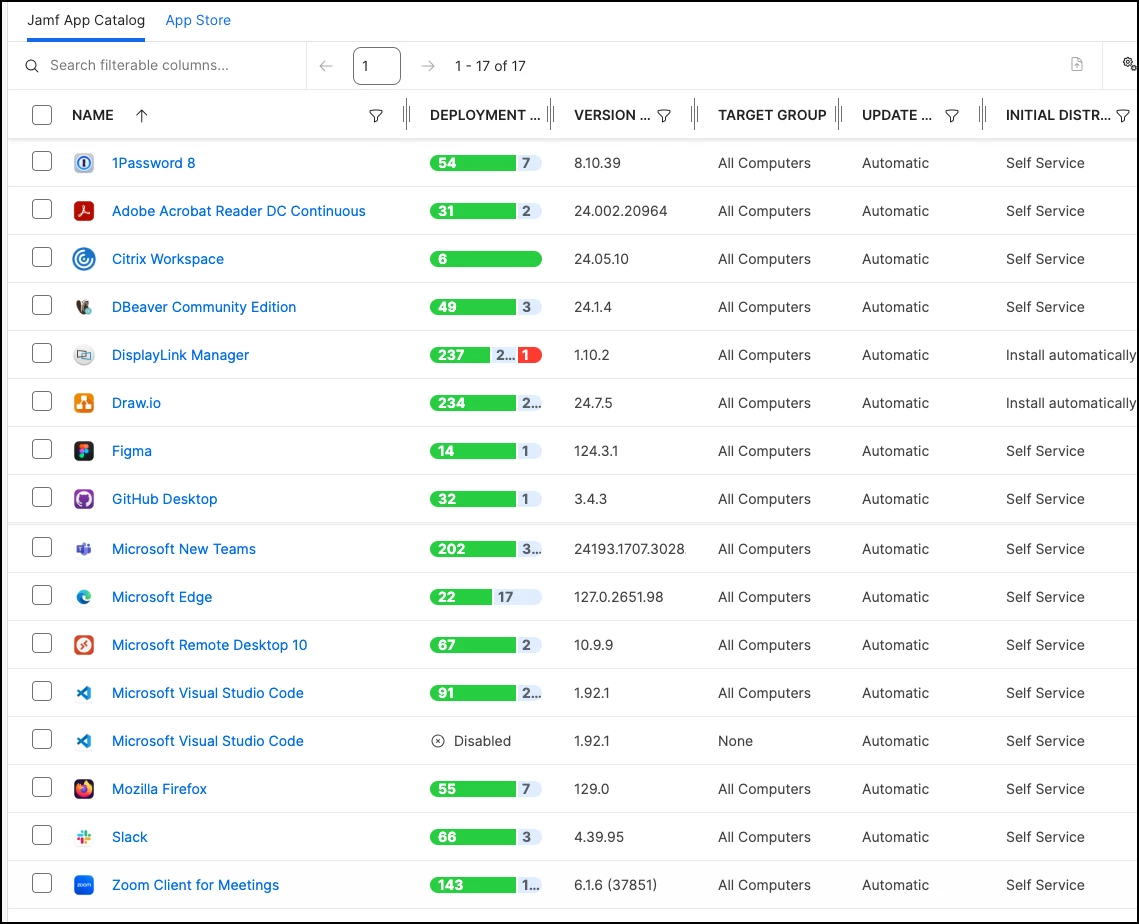Click the page number input box

point(376,65)
